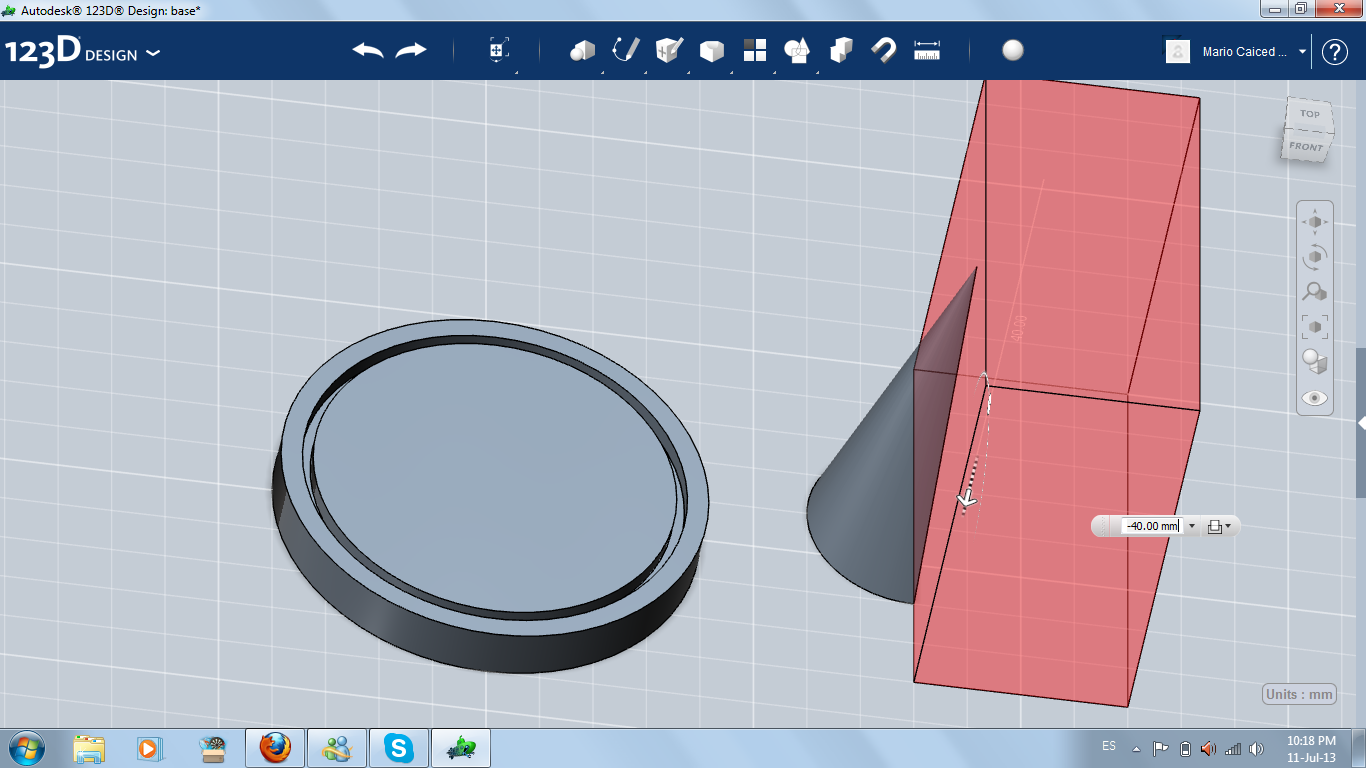
Task: Switch to Windows Live Messenger in taskbar
Action: pyautogui.click(x=337, y=748)
